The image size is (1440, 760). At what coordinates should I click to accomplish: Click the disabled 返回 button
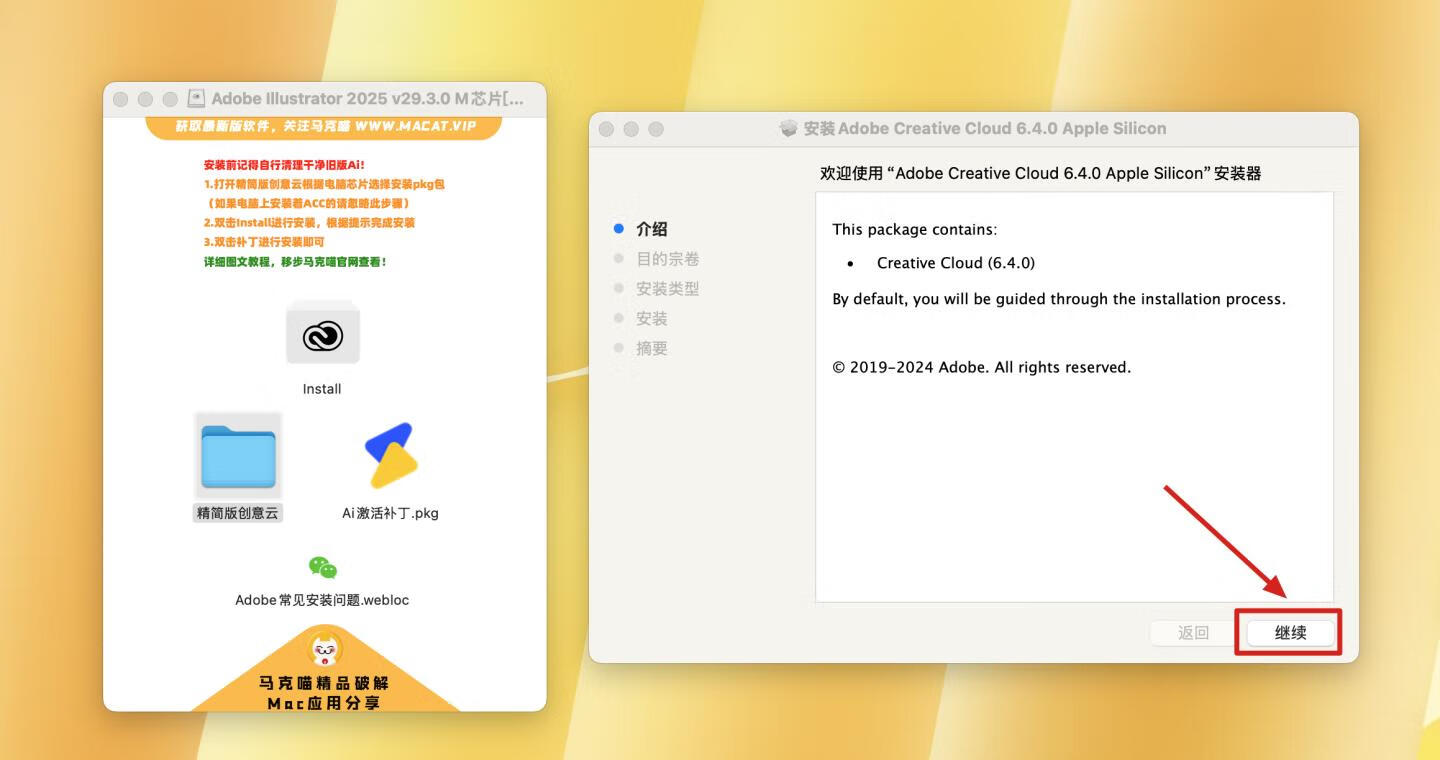click(x=1193, y=632)
